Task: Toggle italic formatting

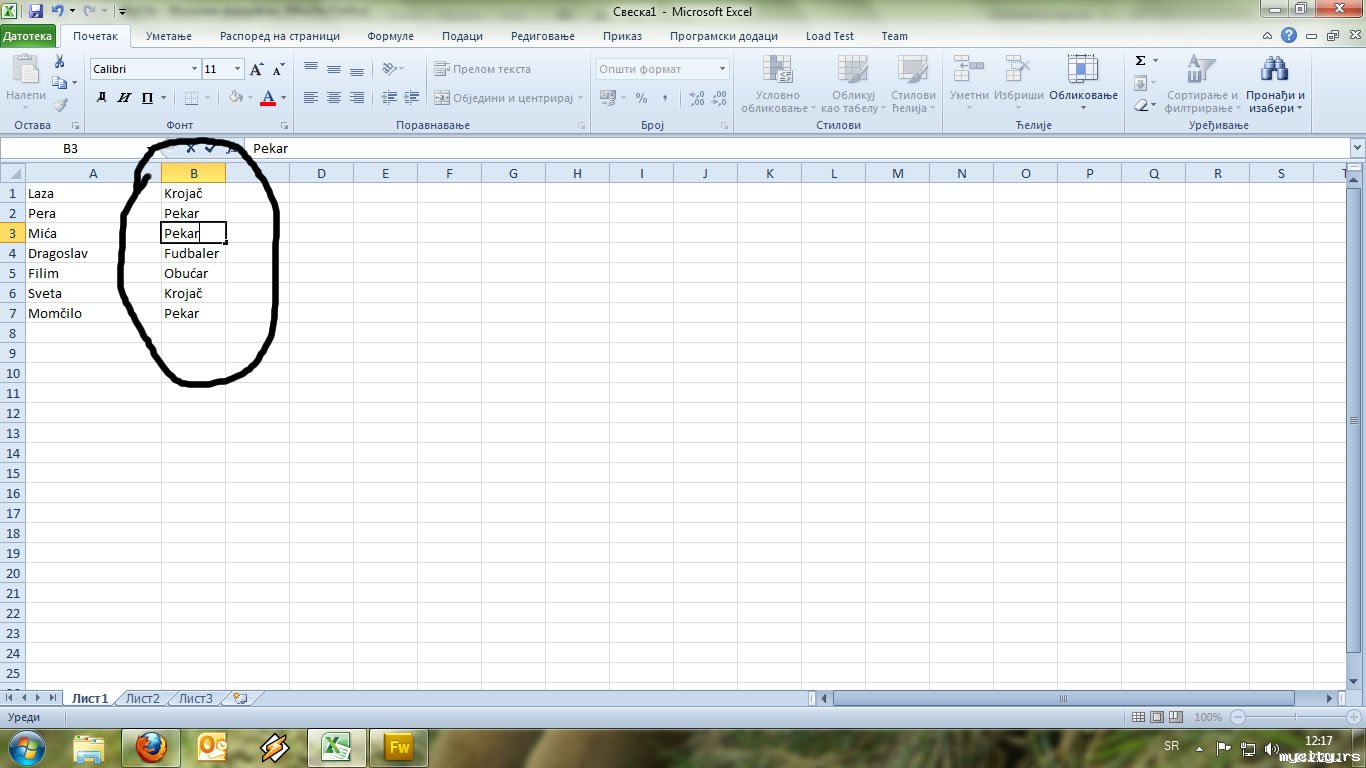Action: click(x=124, y=98)
